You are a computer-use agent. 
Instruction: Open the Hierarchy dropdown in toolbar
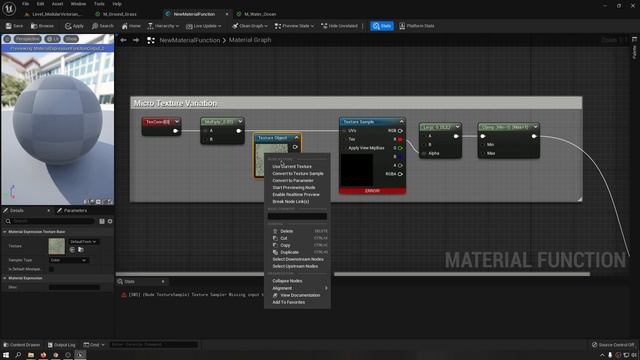163,26
